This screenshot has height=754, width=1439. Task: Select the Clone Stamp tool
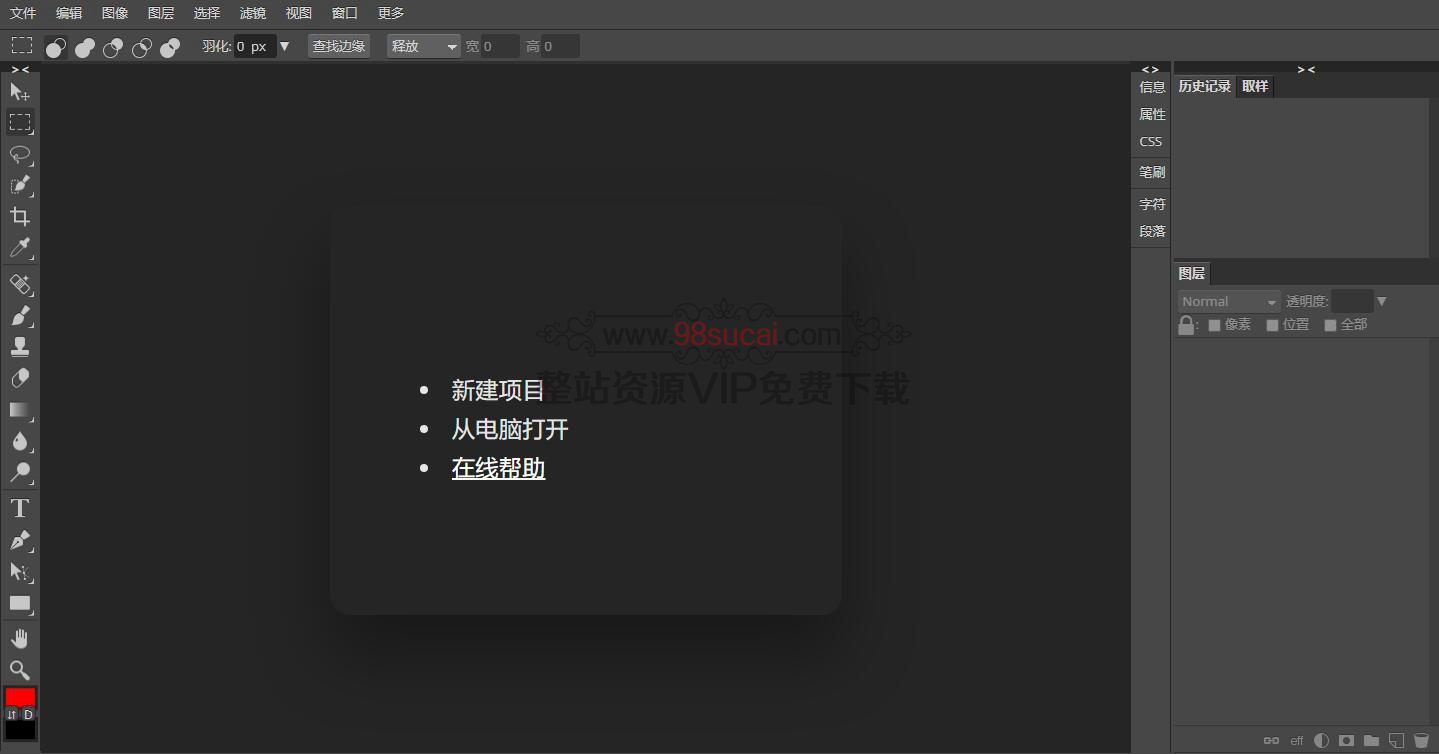point(21,347)
